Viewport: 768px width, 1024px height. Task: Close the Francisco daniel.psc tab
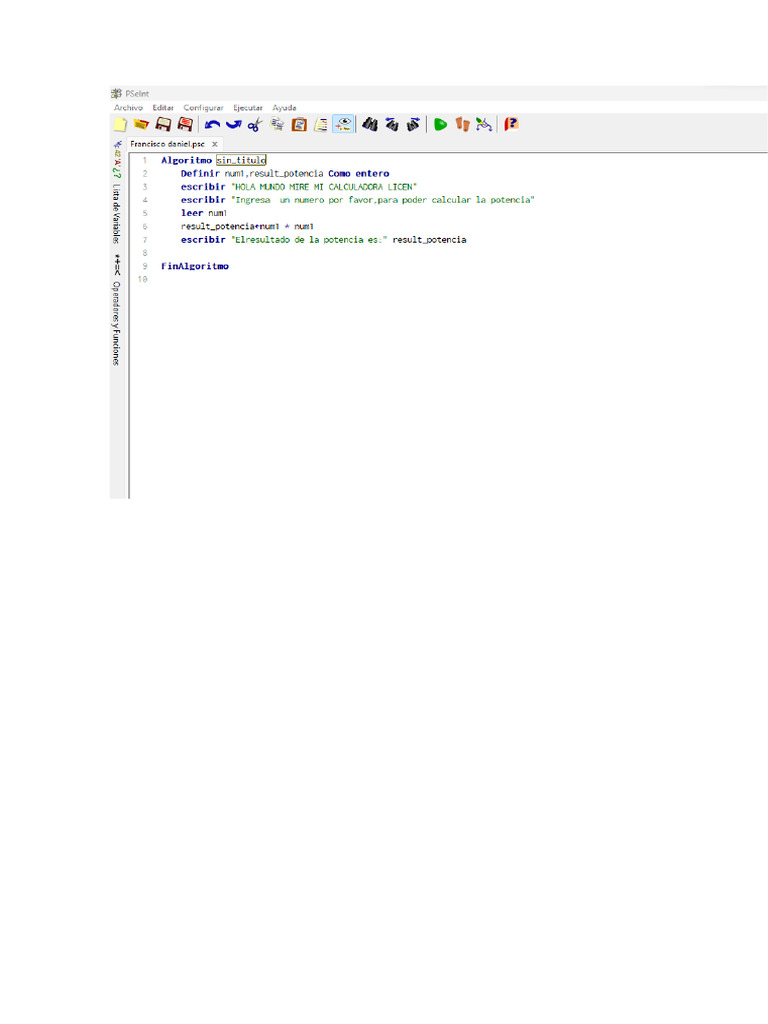pos(214,144)
